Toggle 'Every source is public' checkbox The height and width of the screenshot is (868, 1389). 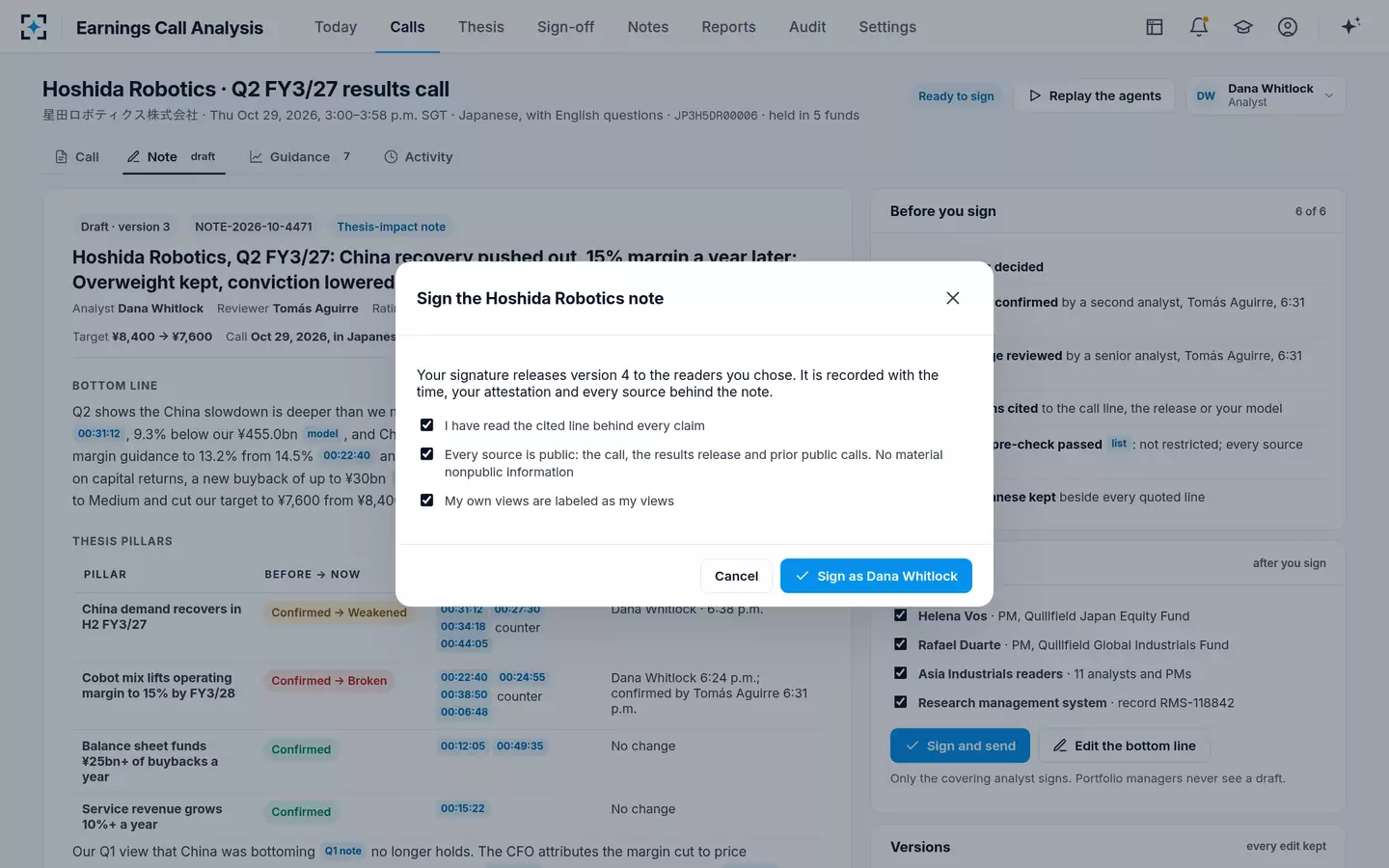[426, 454]
